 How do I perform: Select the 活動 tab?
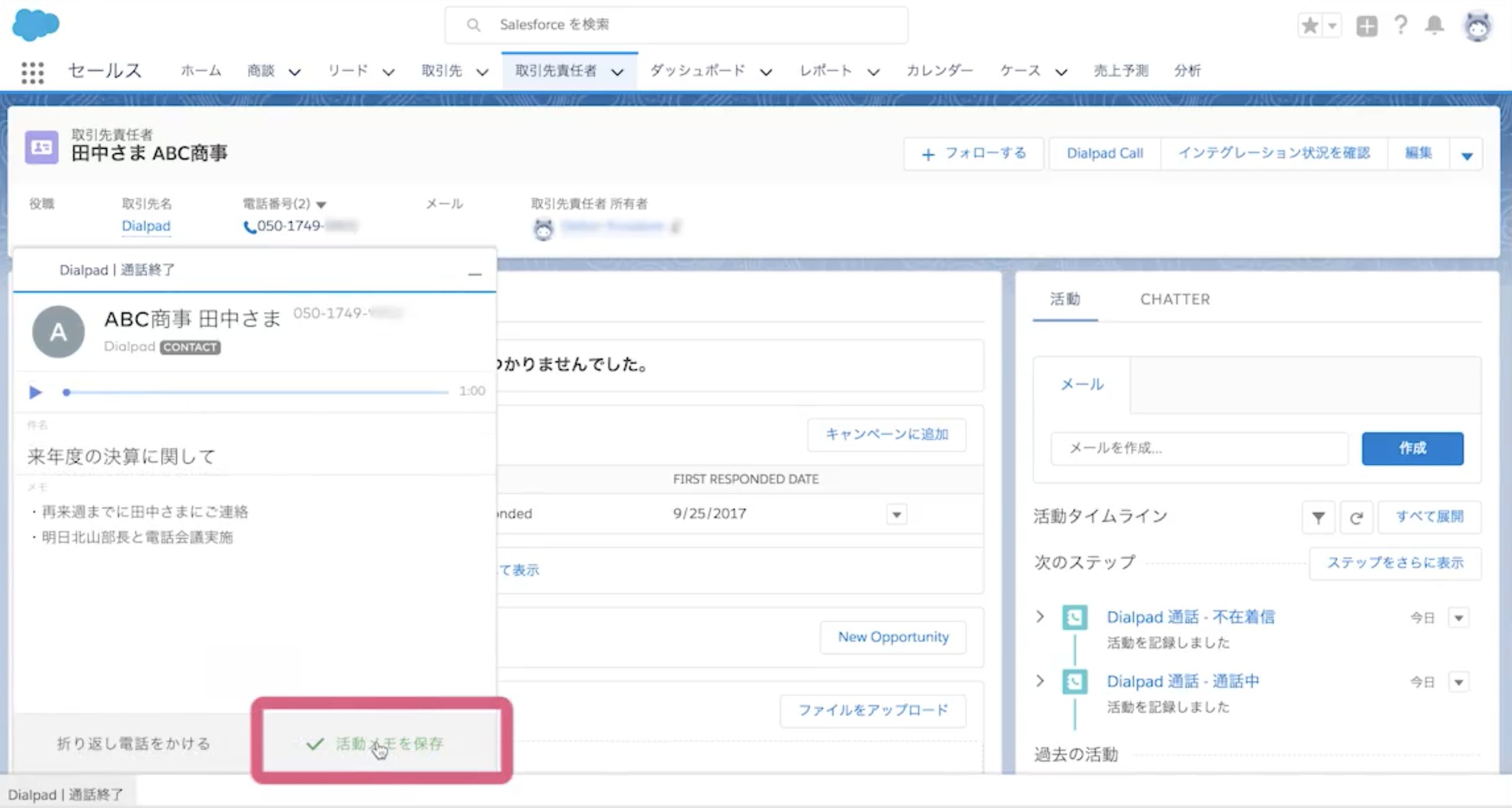[1065, 299]
